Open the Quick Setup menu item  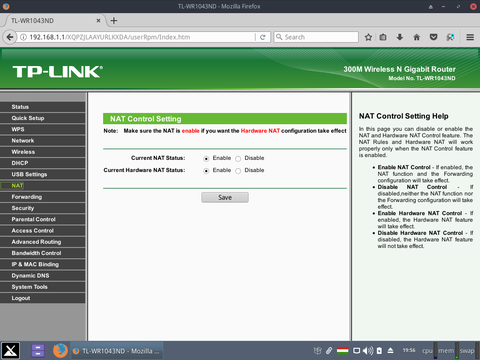(x=43, y=118)
